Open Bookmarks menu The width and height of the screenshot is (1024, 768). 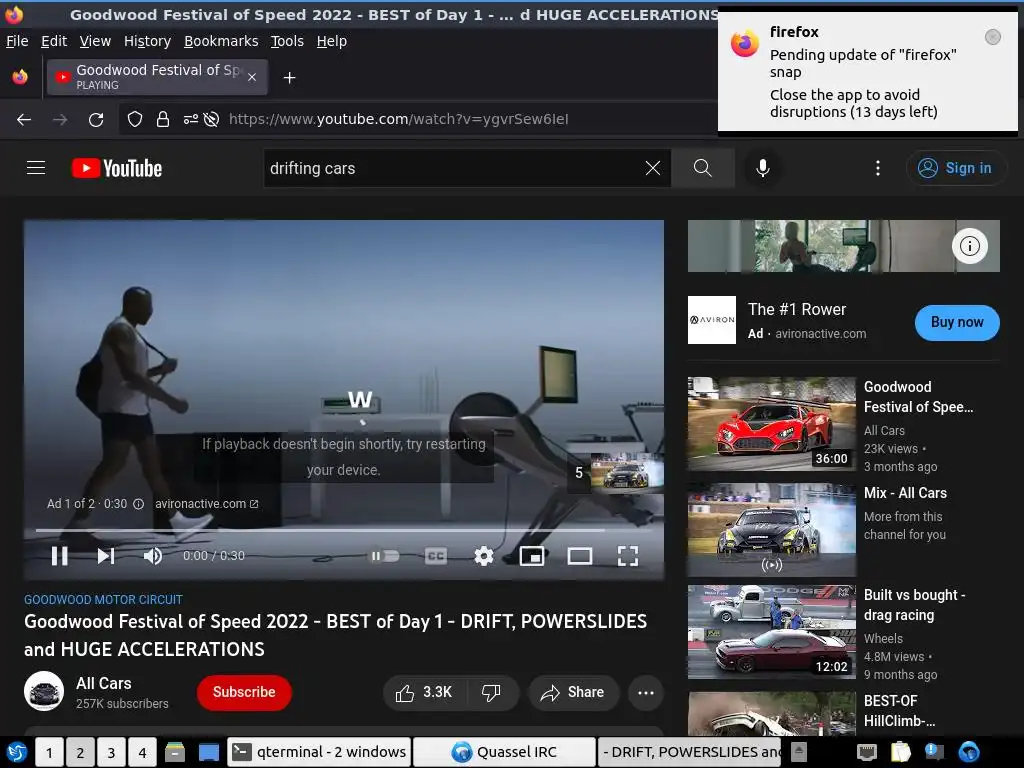pos(221,41)
